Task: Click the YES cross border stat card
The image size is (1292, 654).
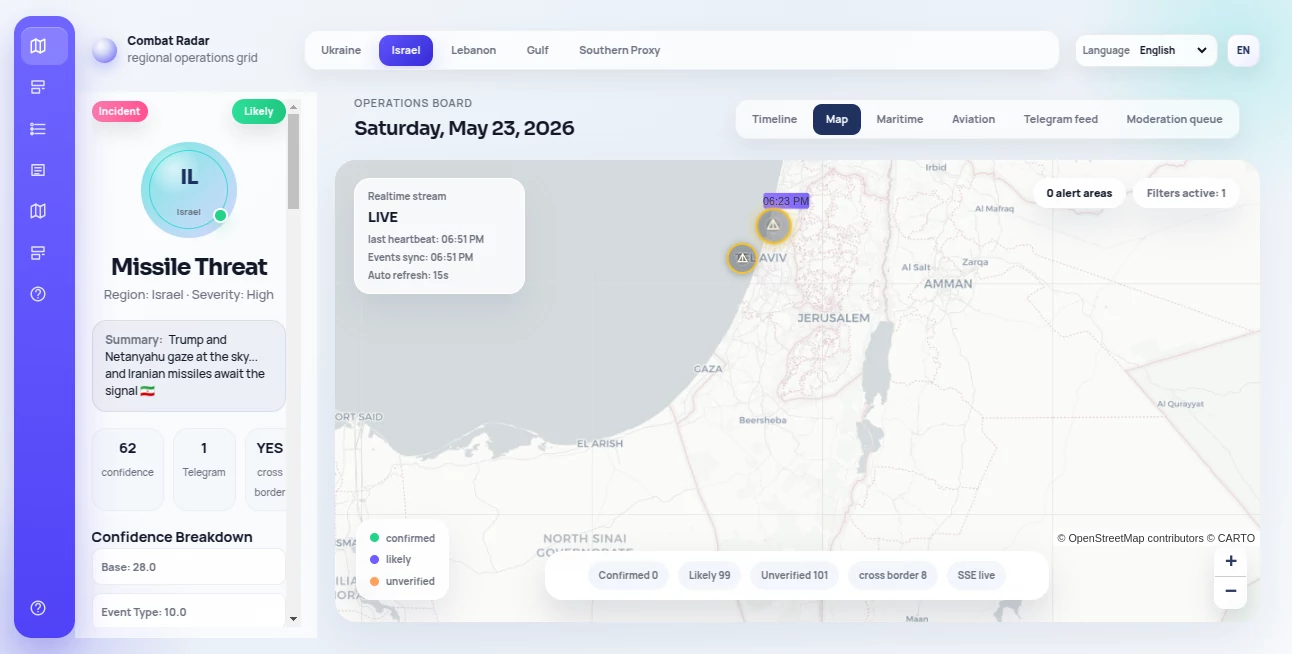Action: [266, 469]
